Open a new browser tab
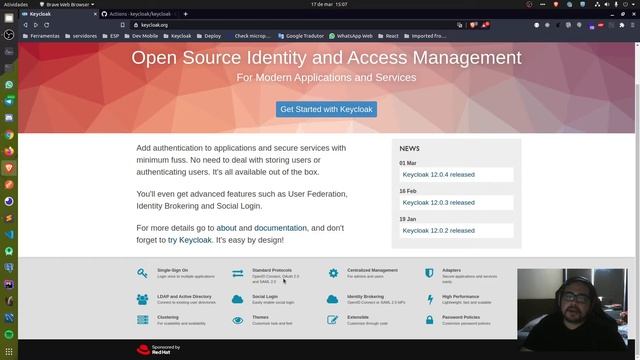640x360 pixels. coord(185,14)
